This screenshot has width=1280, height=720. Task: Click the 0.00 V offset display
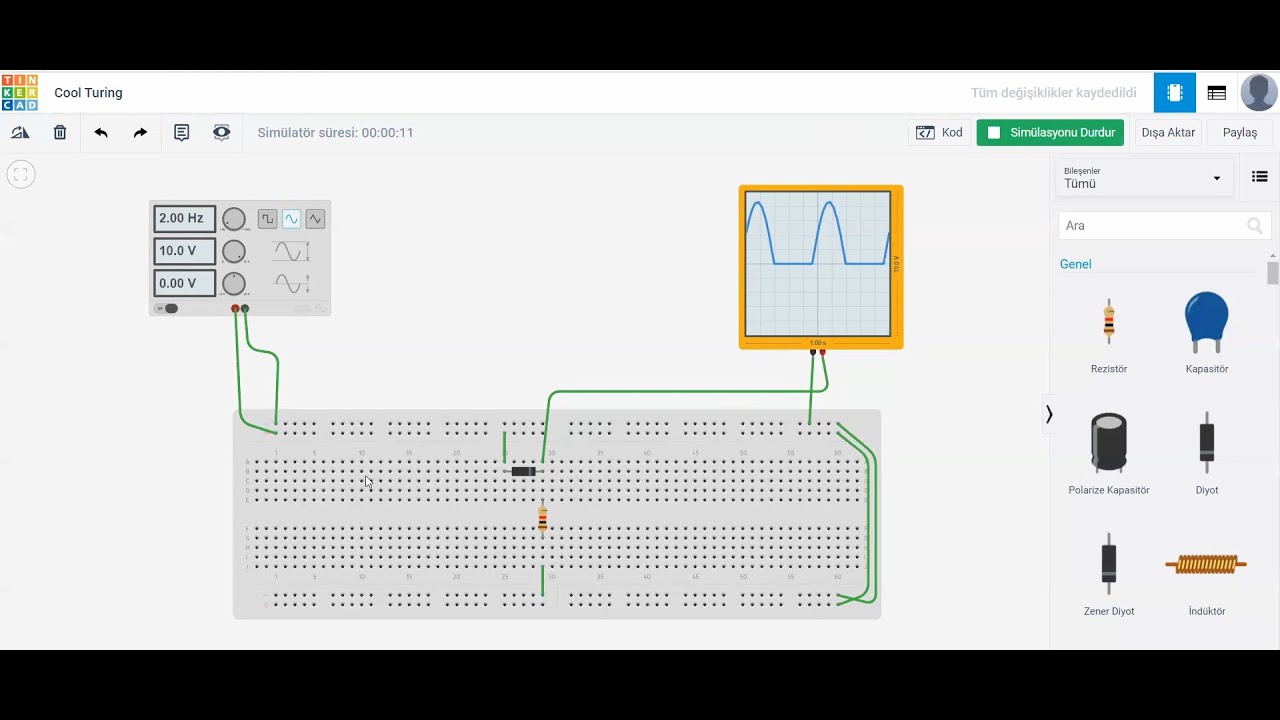pos(184,283)
